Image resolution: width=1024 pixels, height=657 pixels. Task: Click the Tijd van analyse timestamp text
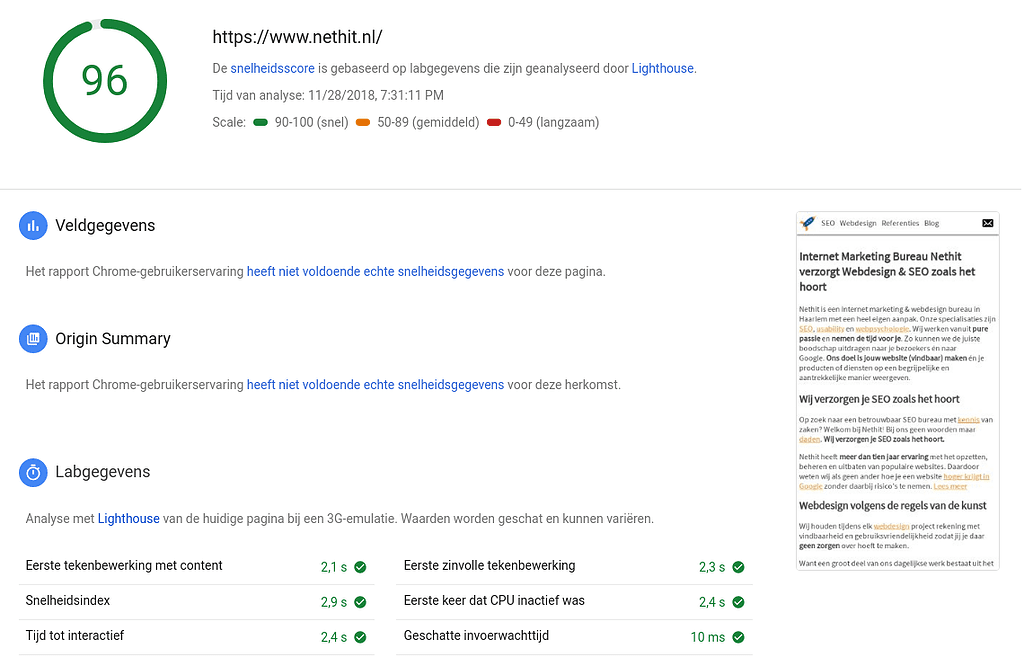(x=328, y=95)
